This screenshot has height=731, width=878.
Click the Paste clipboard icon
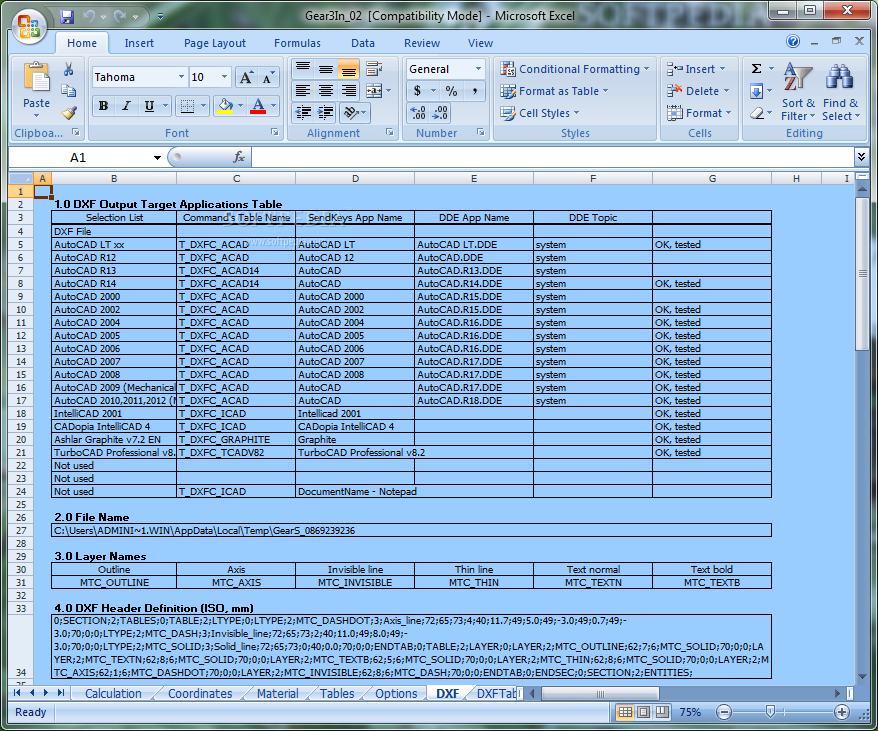(x=36, y=77)
